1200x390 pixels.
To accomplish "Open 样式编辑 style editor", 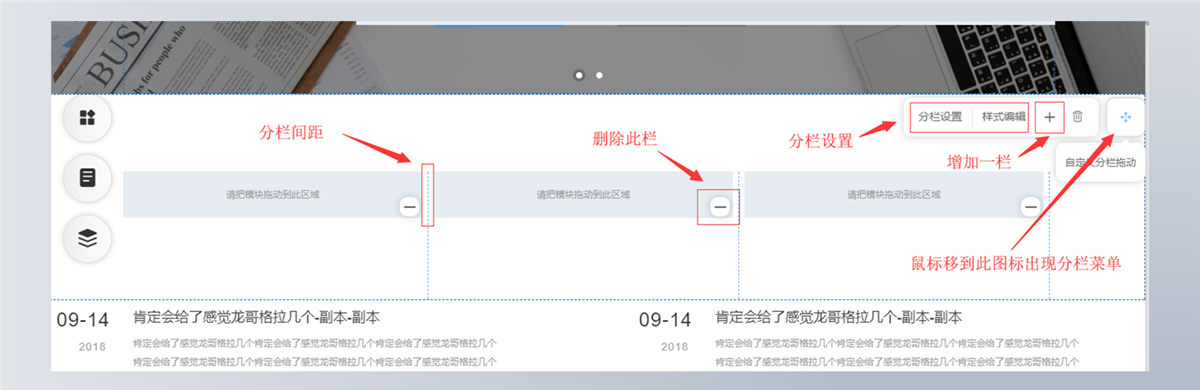I will (x=1003, y=117).
